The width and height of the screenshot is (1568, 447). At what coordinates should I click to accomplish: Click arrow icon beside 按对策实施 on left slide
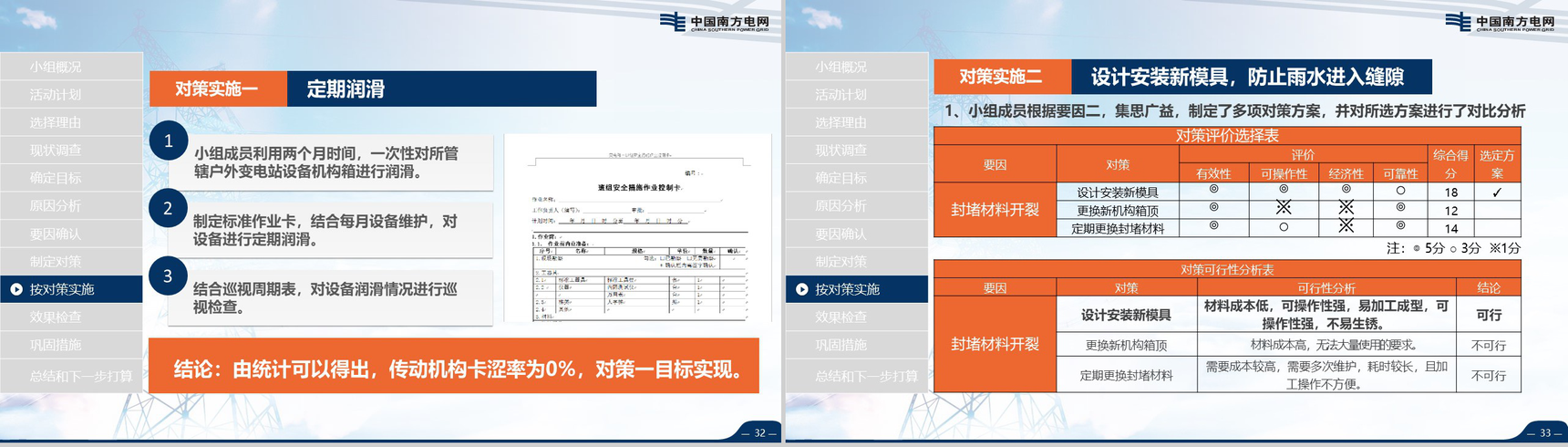16,289
